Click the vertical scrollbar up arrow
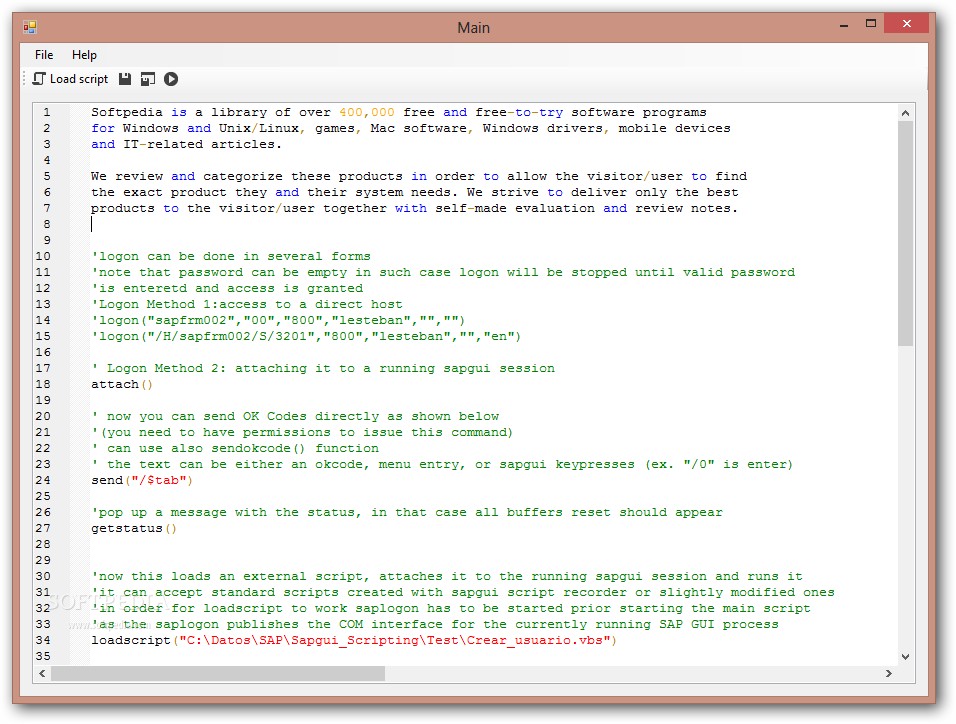This screenshot has width=956, height=724. (x=905, y=113)
